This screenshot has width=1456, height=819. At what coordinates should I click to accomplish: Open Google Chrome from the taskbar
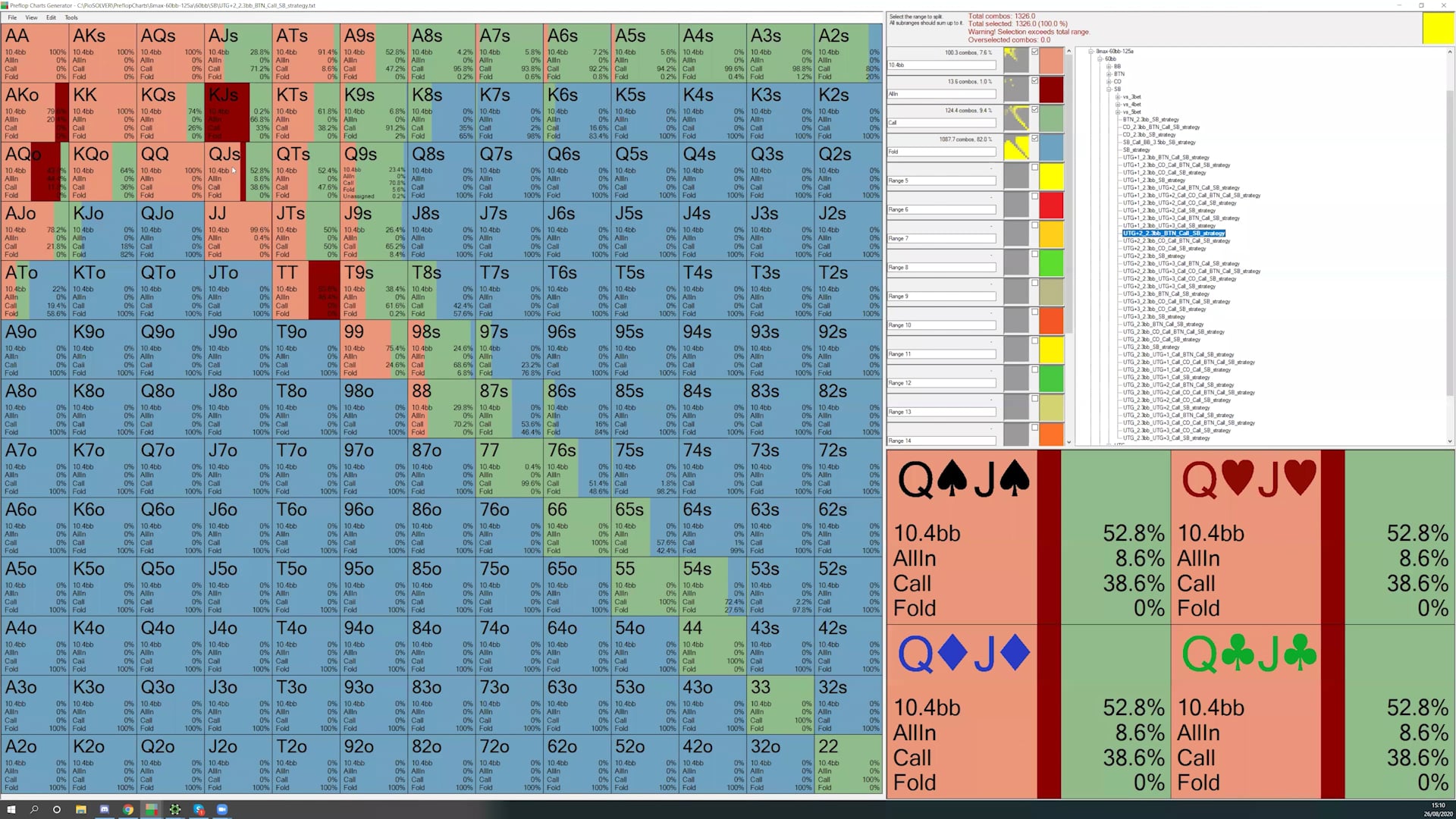pyautogui.click(x=128, y=809)
